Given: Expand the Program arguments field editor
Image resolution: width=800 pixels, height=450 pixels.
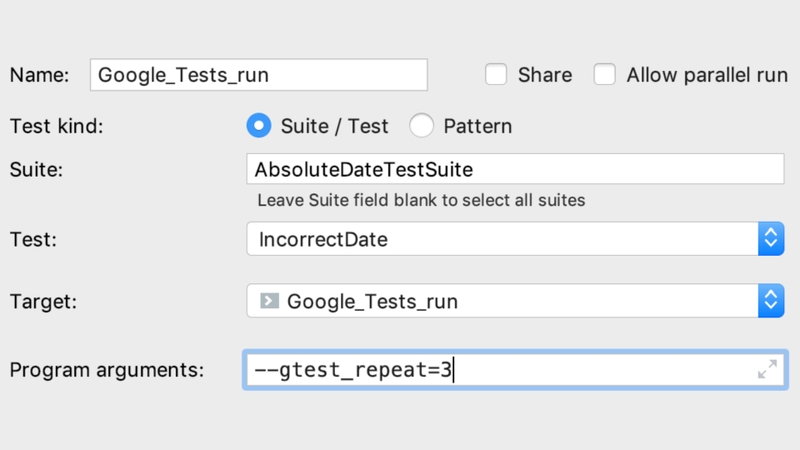Looking at the screenshot, I should (767, 370).
